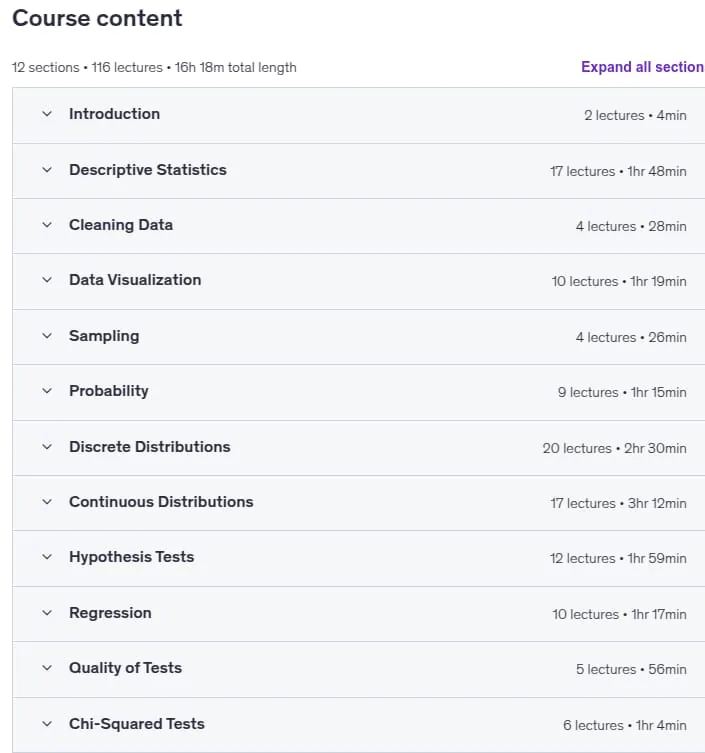Screen dimensions: 705x753
Task: Click the Hypothesis Tests heading
Action: [132, 557]
